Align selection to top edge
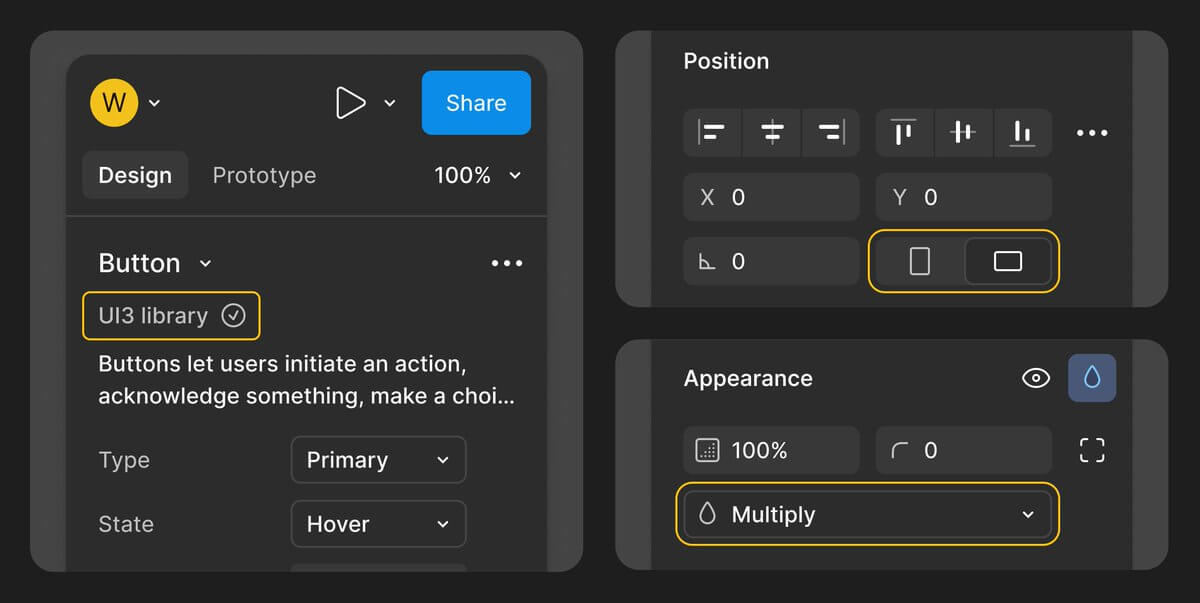Image resolution: width=1200 pixels, height=603 pixels. [904, 133]
